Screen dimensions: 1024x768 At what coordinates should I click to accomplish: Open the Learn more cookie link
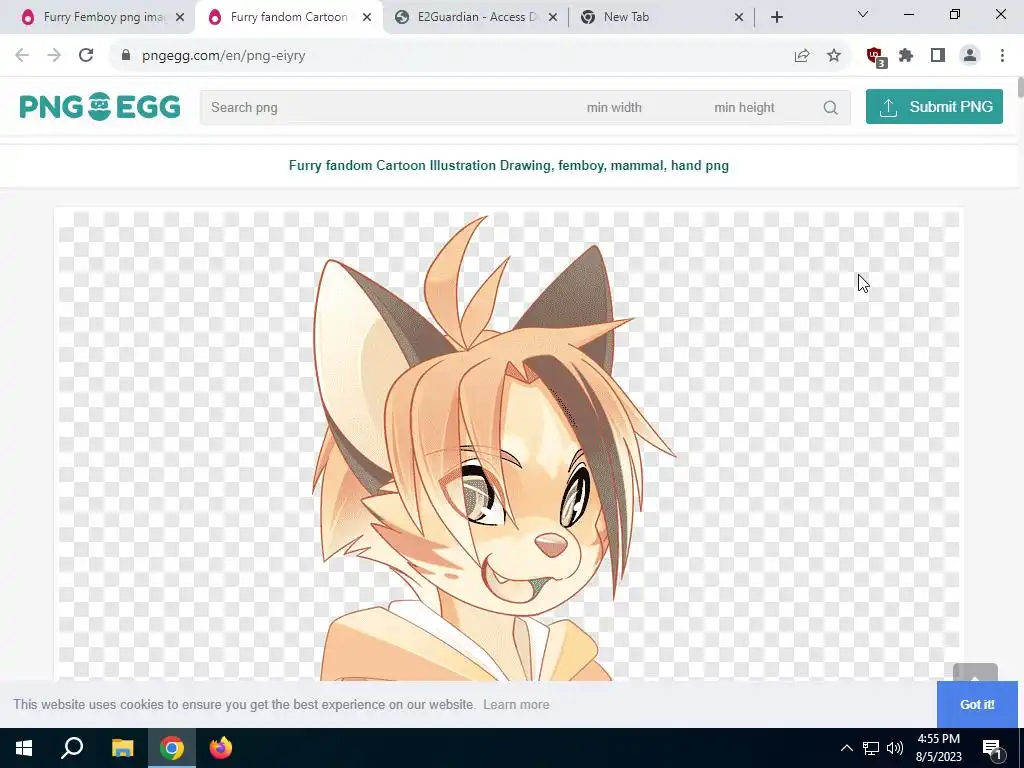pos(516,705)
